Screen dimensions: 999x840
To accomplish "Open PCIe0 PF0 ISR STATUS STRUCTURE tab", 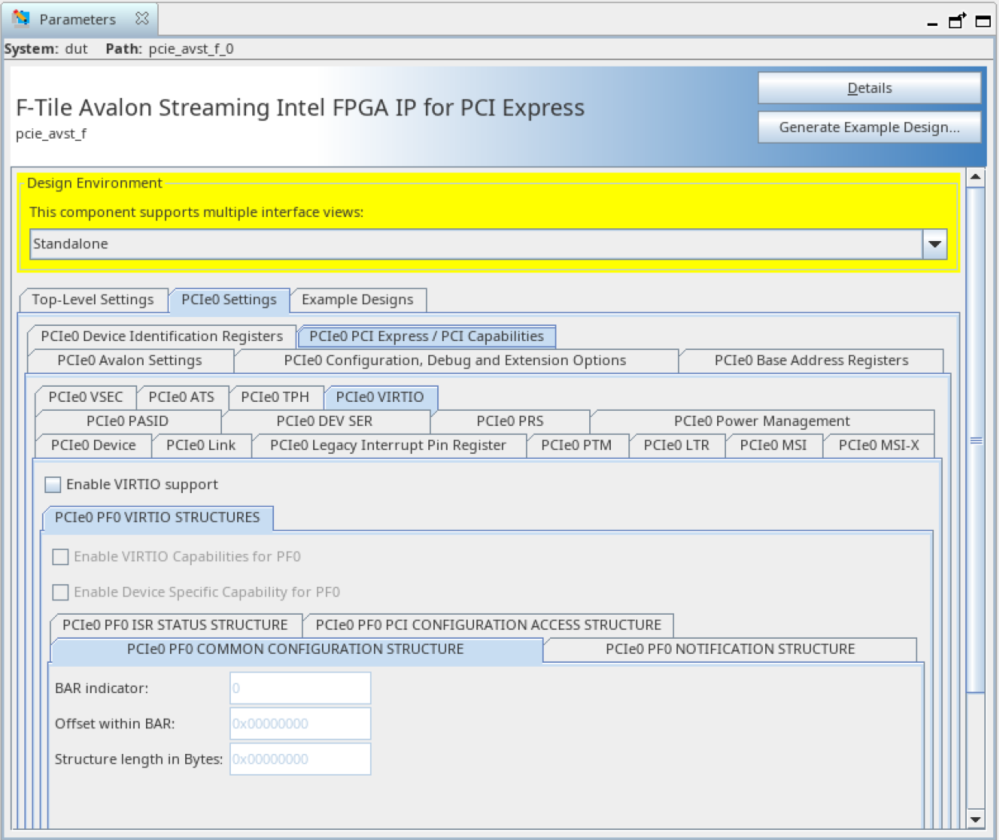I will coord(175,625).
